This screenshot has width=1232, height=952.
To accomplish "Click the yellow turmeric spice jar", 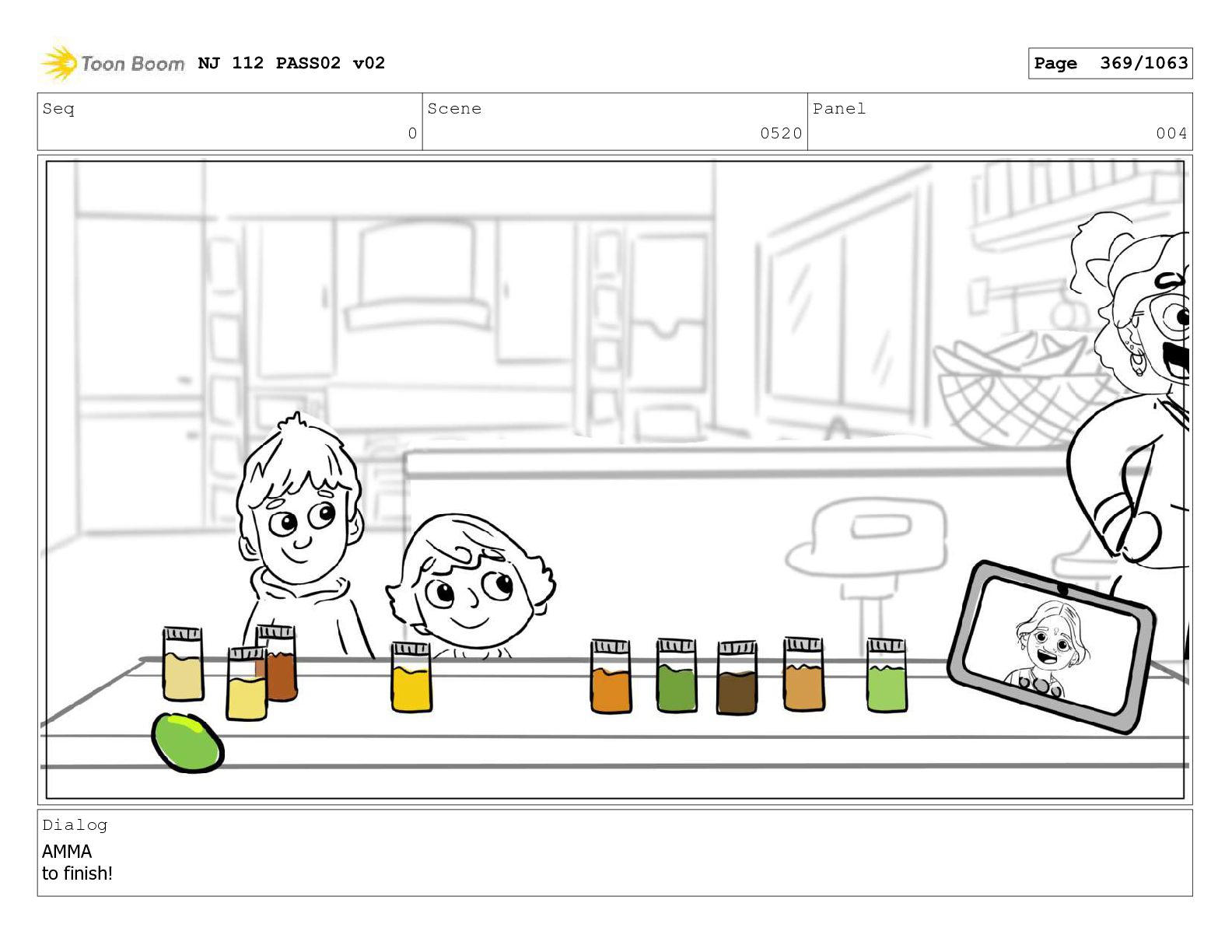I will pyautogui.click(x=411, y=677).
